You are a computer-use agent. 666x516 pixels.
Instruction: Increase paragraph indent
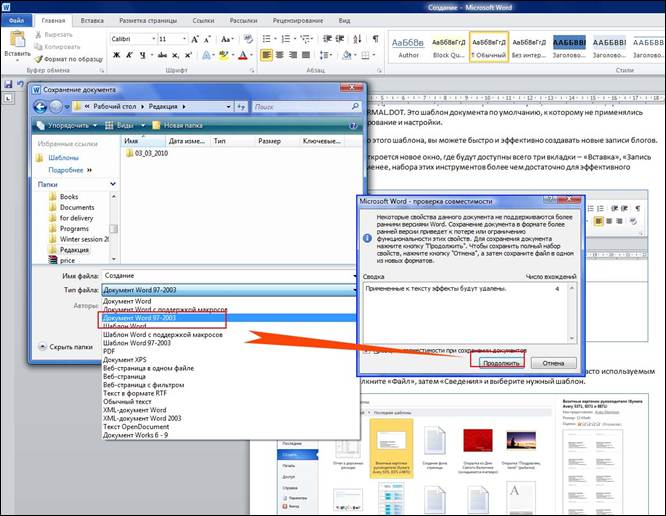340,39
